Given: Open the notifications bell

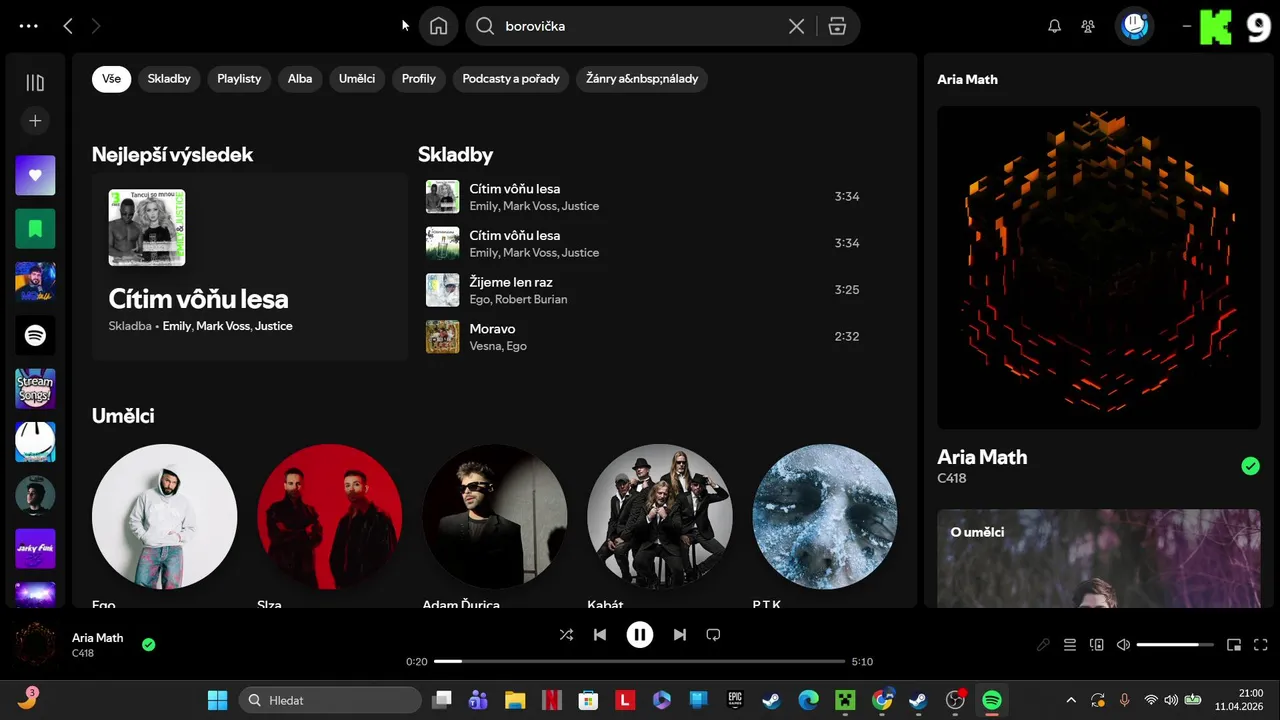Looking at the screenshot, I should pos(1054,26).
